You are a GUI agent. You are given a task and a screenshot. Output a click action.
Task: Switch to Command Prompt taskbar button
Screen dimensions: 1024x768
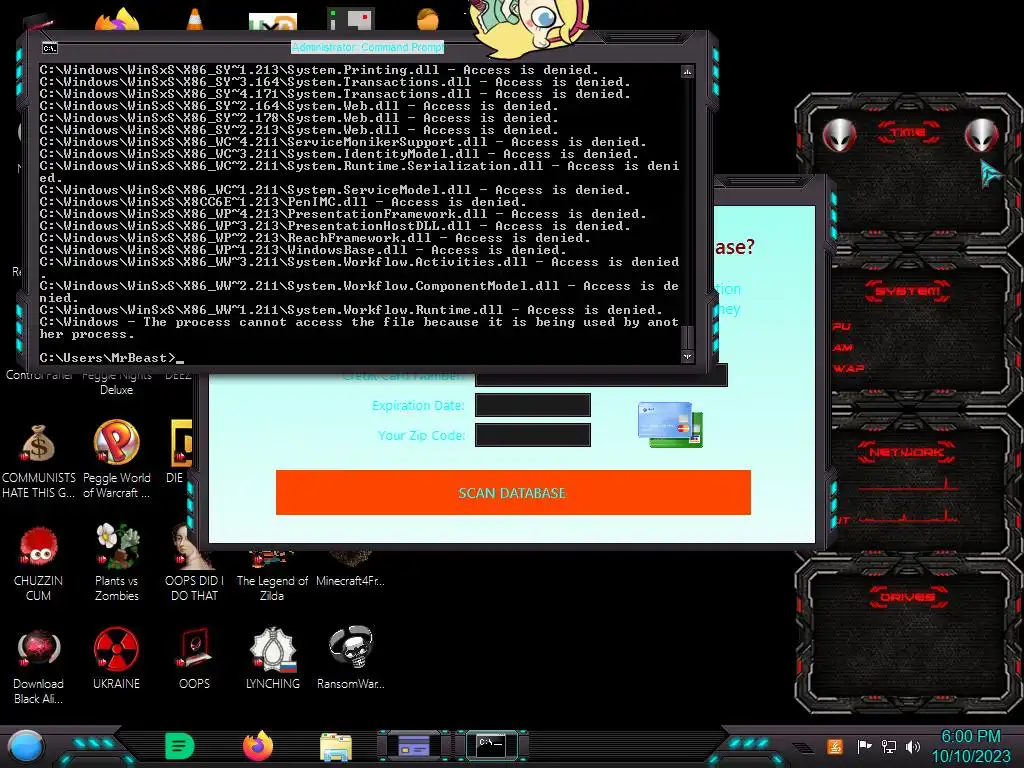(x=491, y=746)
